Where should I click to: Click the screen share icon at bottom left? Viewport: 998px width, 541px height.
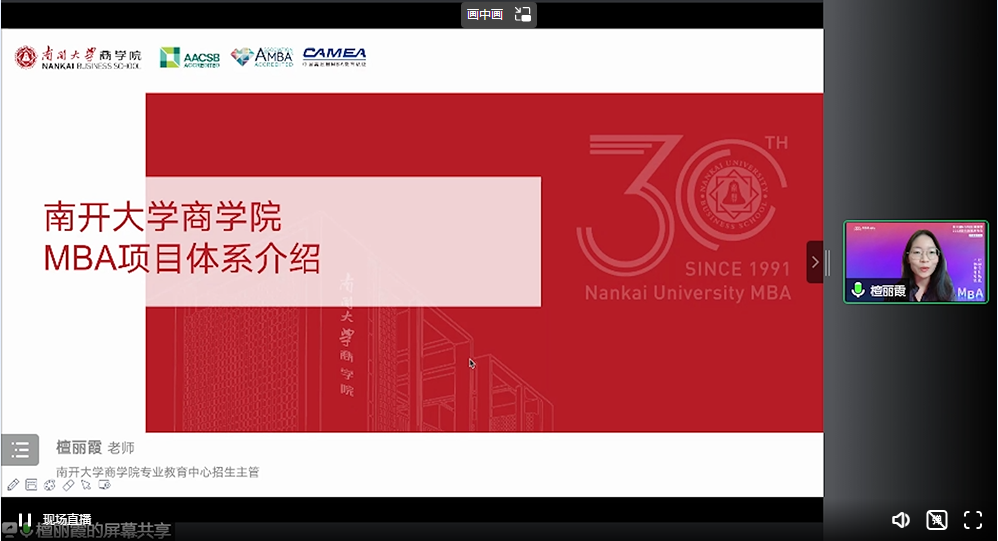pos(9,530)
